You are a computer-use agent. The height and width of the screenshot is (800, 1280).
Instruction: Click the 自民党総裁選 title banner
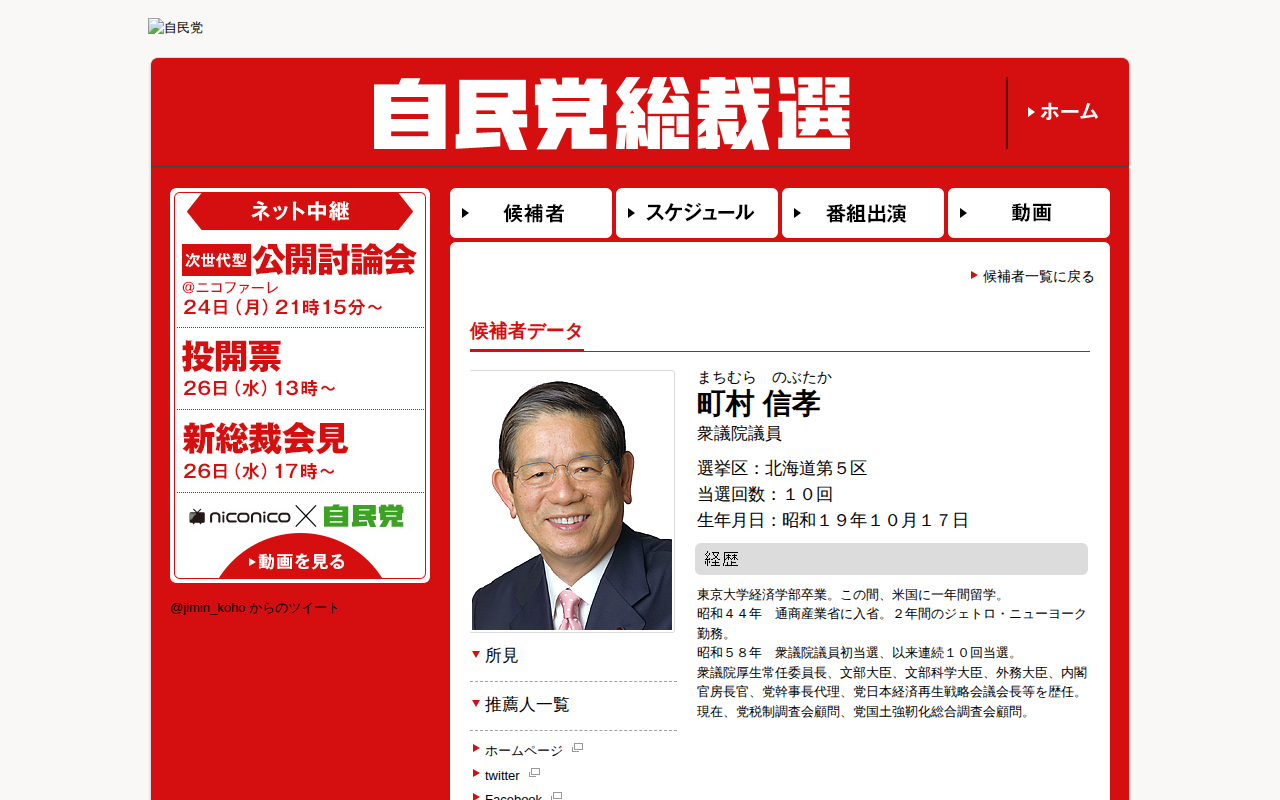(x=612, y=113)
